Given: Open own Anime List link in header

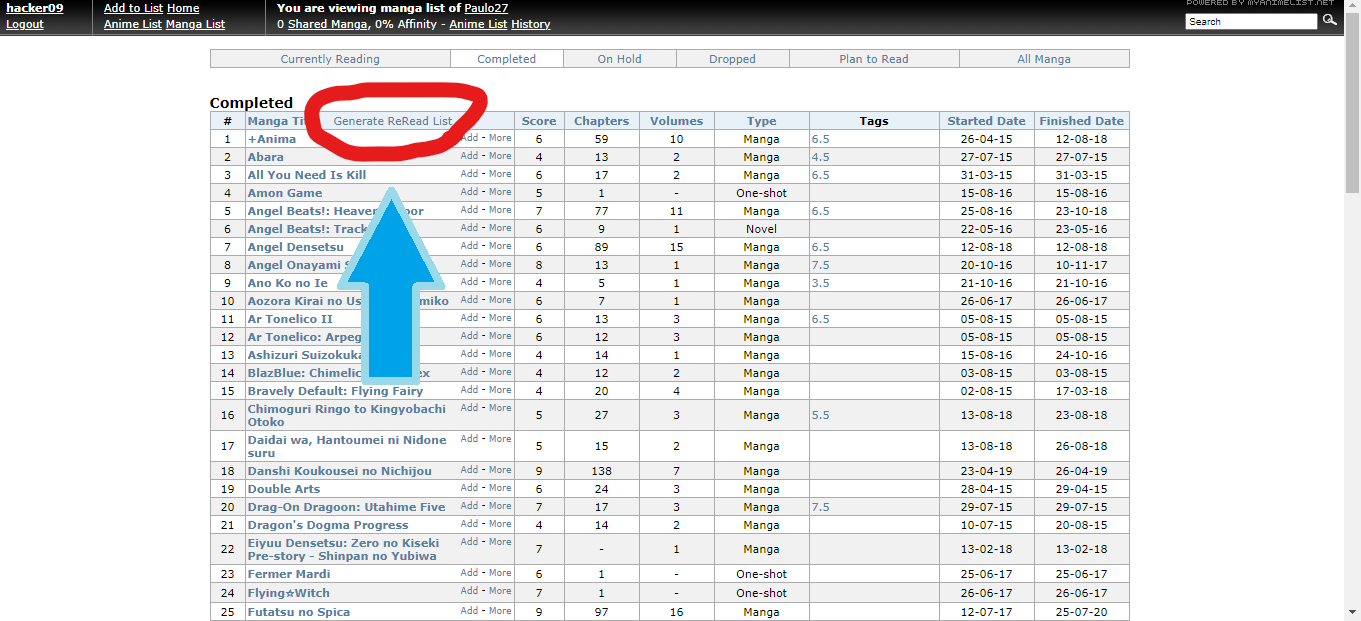Looking at the screenshot, I should [133, 24].
